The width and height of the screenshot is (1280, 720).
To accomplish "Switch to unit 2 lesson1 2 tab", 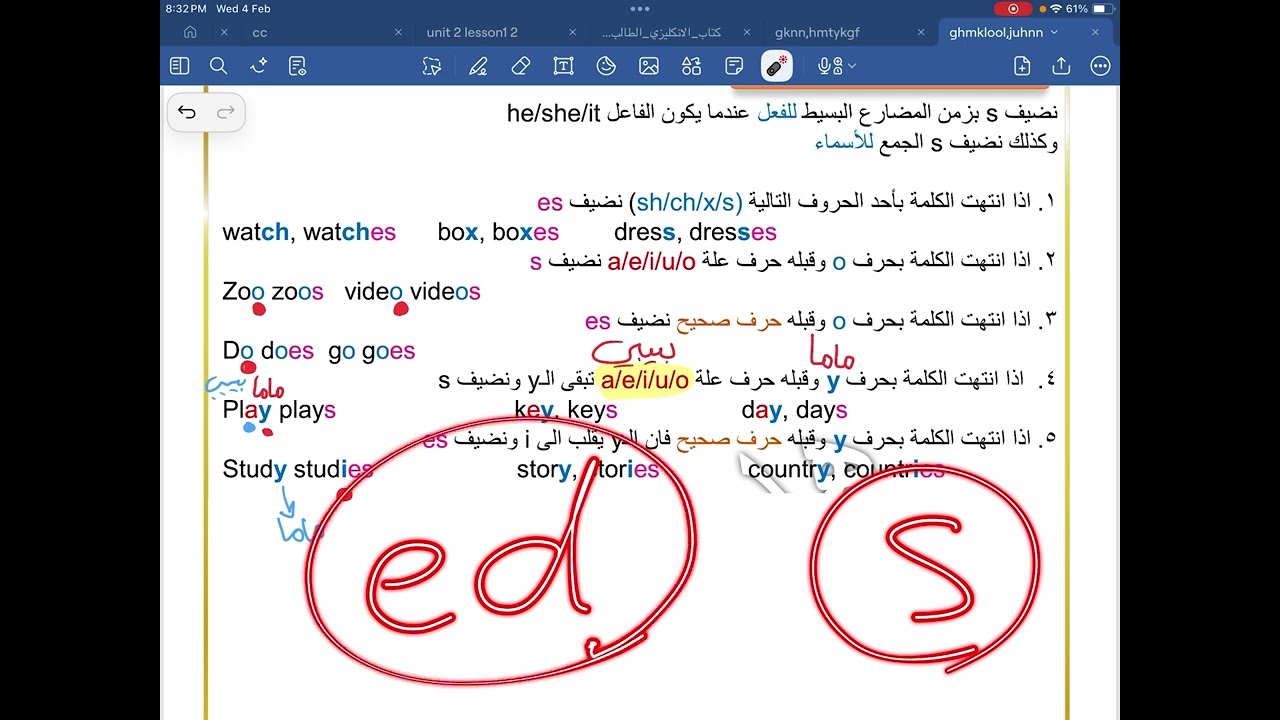I will pyautogui.click(x=472, y=32).
